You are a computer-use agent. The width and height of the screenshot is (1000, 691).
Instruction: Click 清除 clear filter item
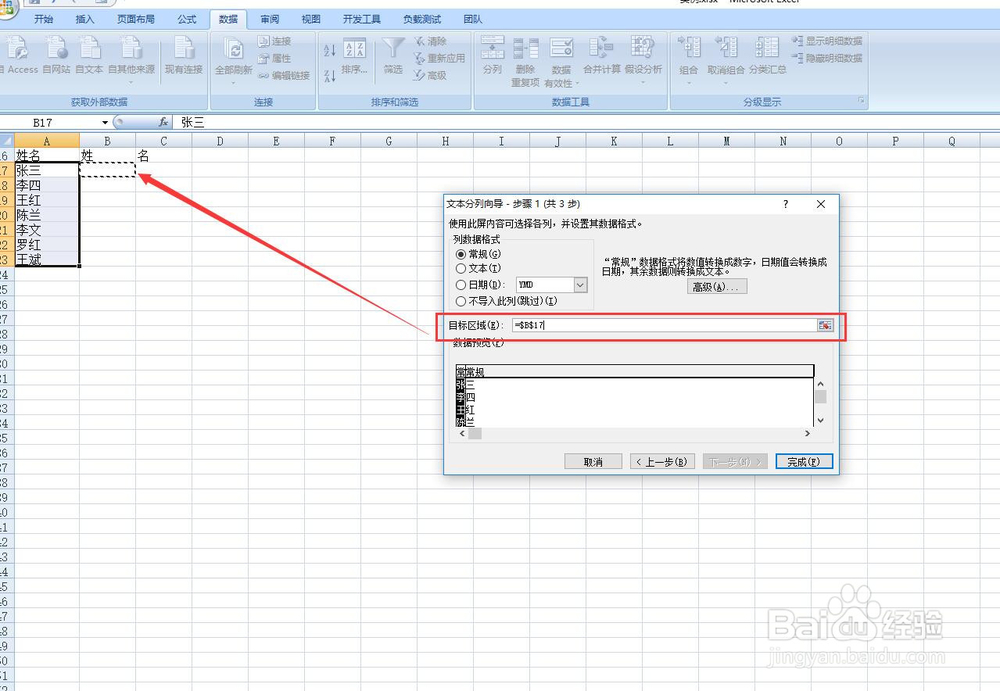[430, 41]
